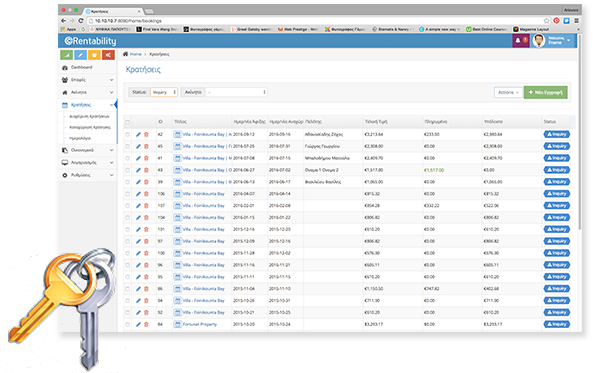Expand the Ρυθμίσεις sidebar section
The height and width of the screenshot is (373, 594).
pyautogui.click(x=88, y=175)
